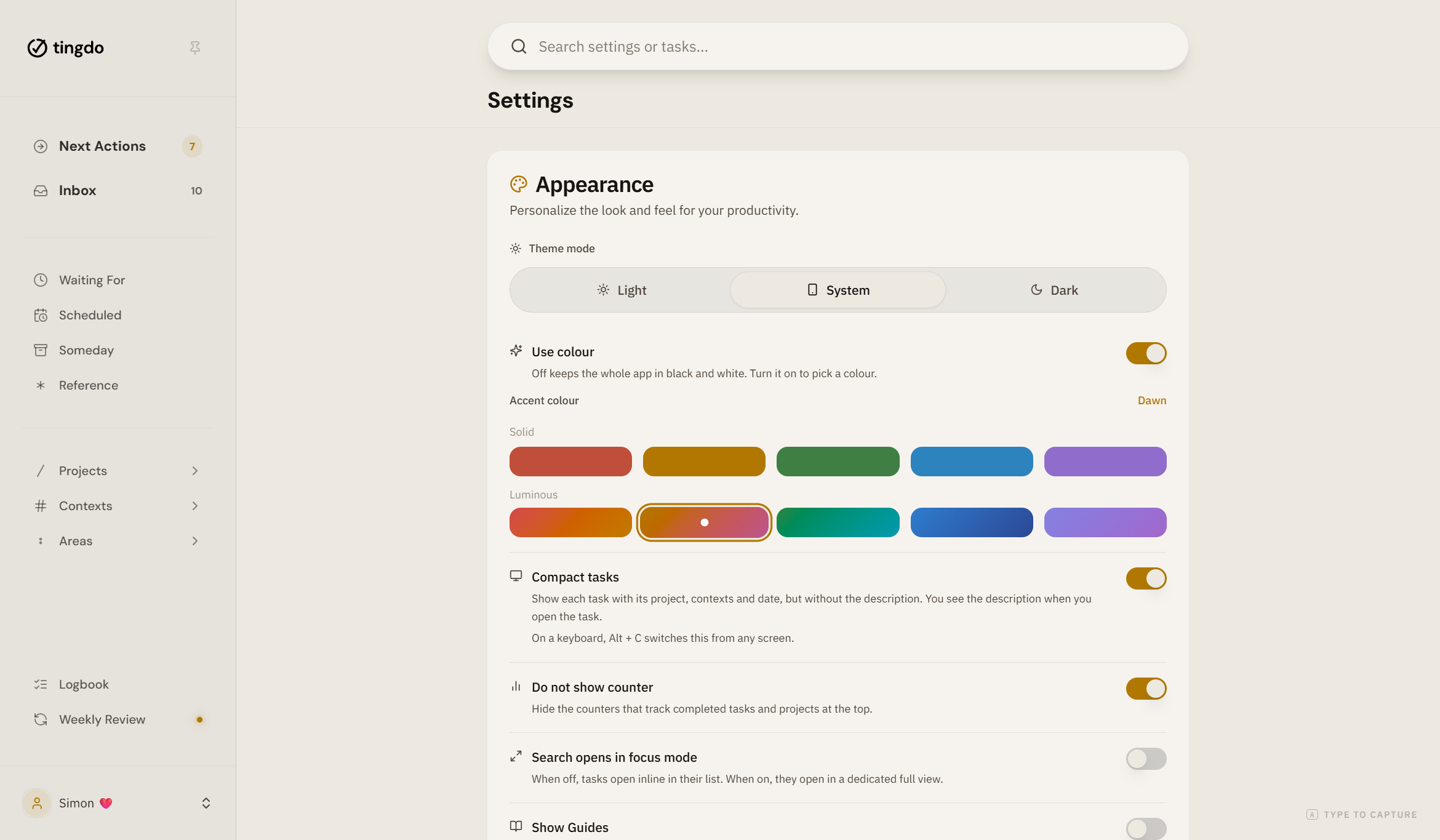Click the Scheduled calendar icon
Image resolution: width=1440 pixels, height=840 pixels.
[x=41, y=315]
